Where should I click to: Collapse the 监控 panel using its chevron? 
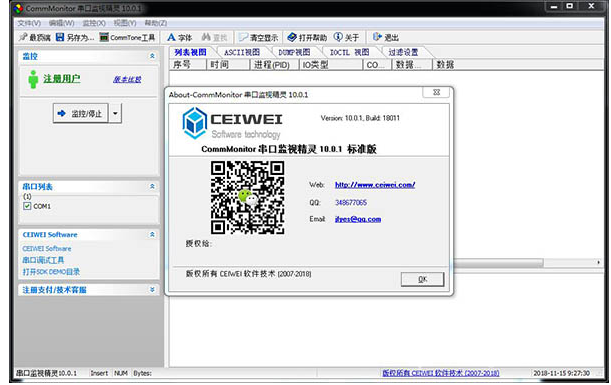[152, 56]
